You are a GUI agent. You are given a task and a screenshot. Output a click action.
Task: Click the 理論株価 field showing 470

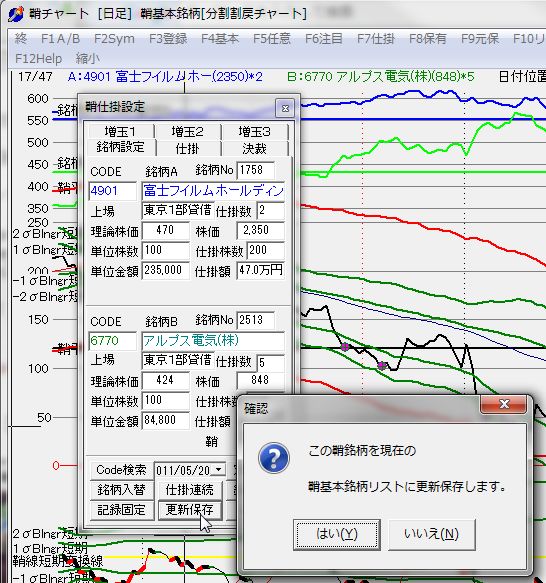pyautogui.click(x=166, y=231)
